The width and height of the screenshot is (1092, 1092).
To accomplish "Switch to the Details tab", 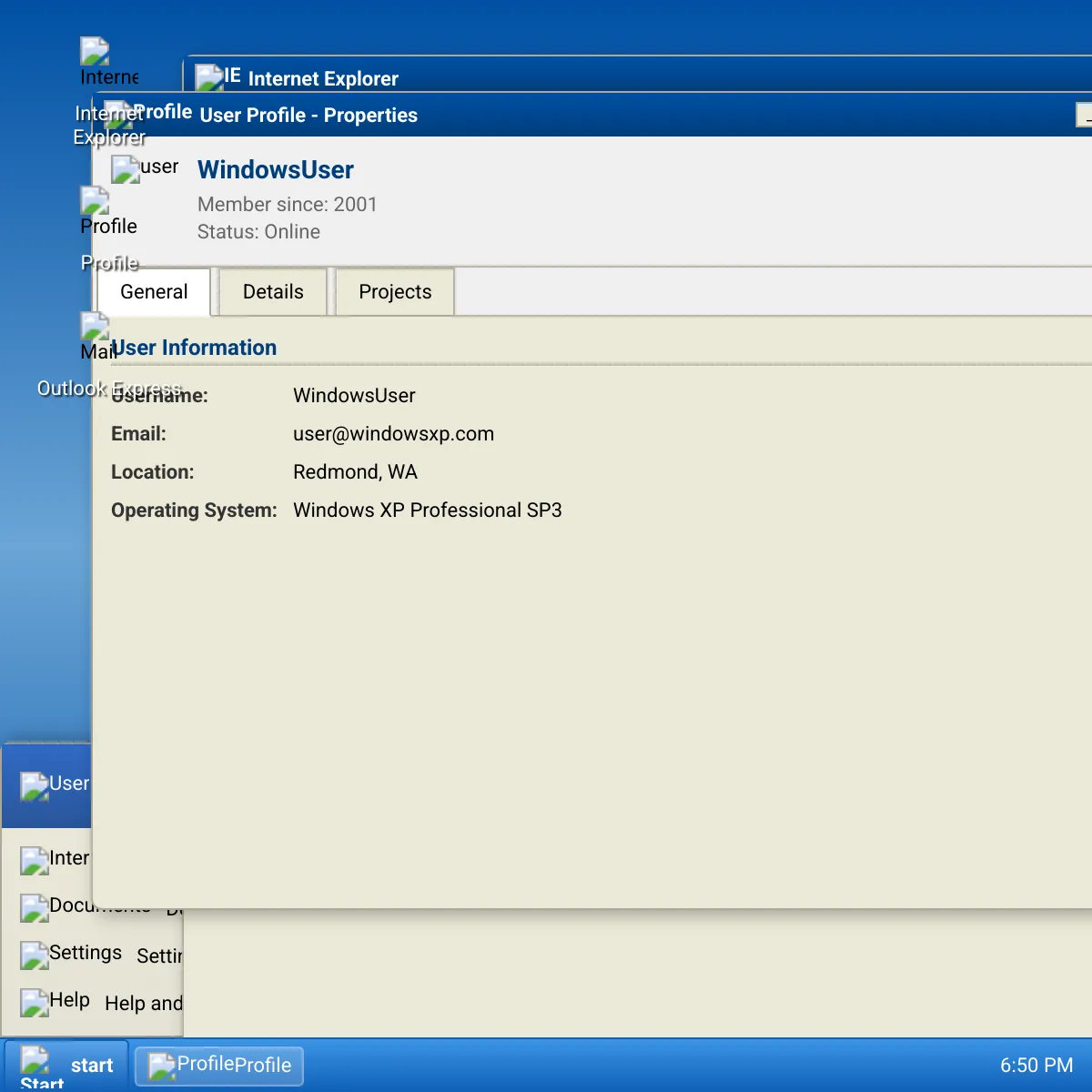I will coord(273,292).
